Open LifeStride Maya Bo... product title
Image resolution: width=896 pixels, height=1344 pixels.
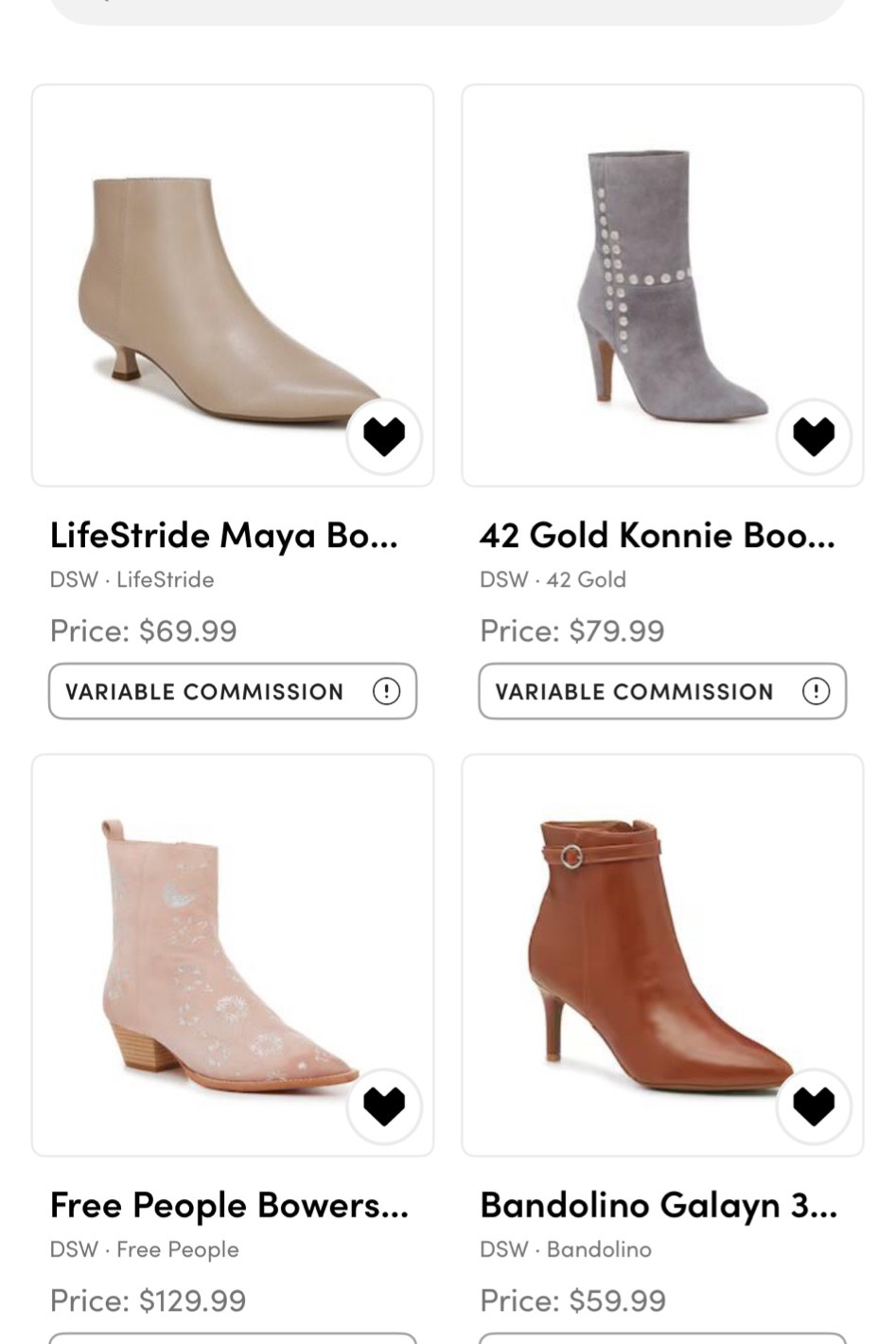[x=224, y=536]
